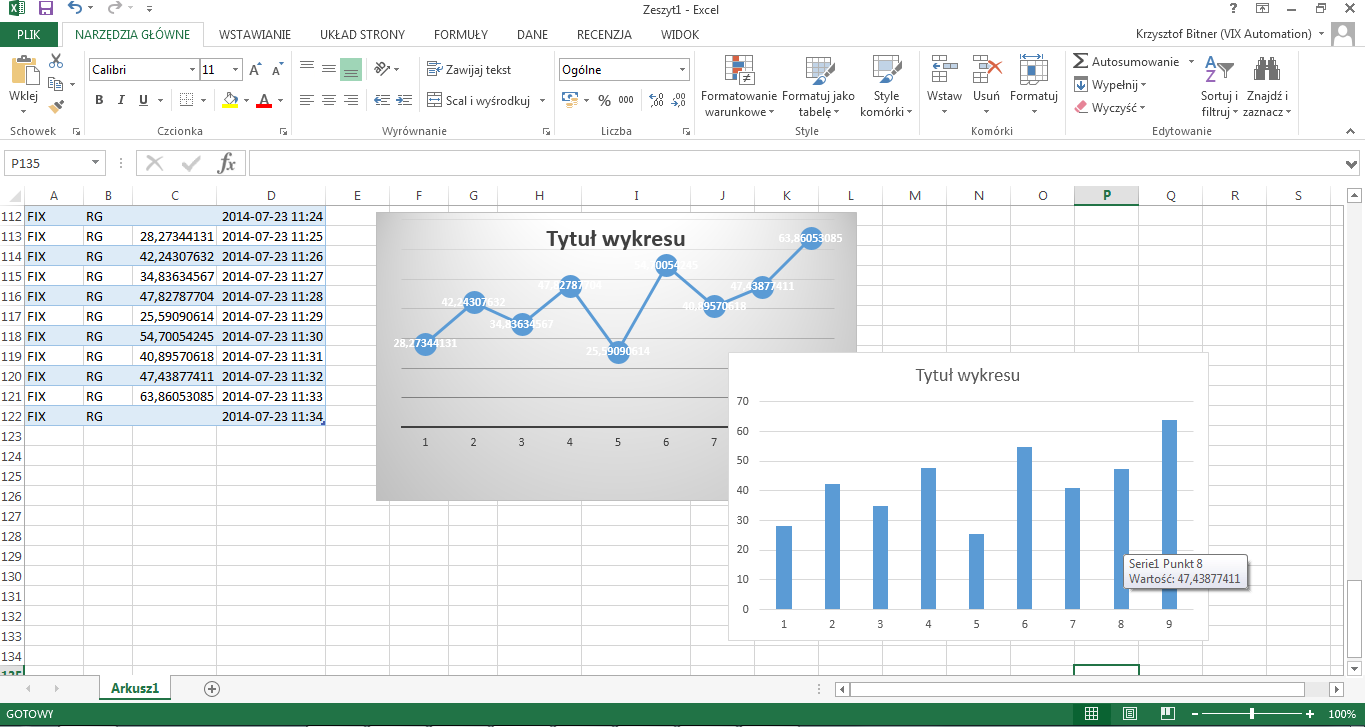Image resolution: width=1365 pixels, height=727 pixels.
Task: Click the percent style icon
Action: [604, 100]
